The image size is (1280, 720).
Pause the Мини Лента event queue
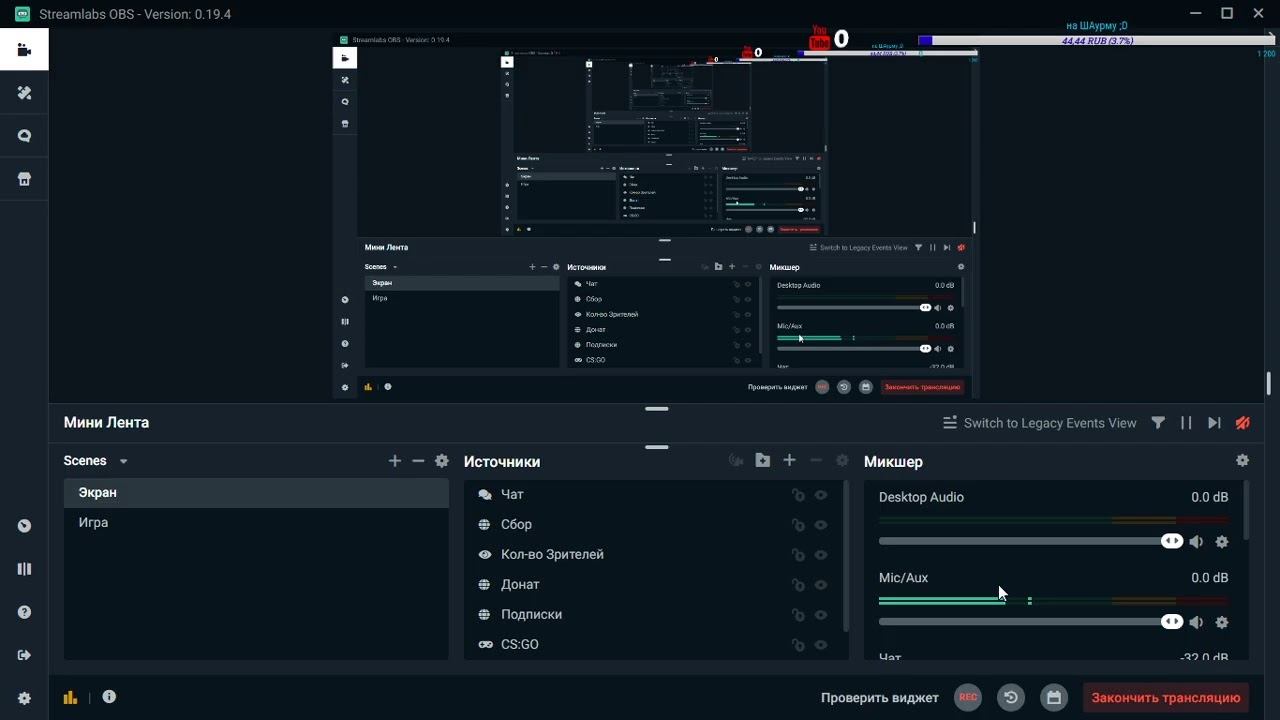pyautogui.click(x=1186, y=423)
